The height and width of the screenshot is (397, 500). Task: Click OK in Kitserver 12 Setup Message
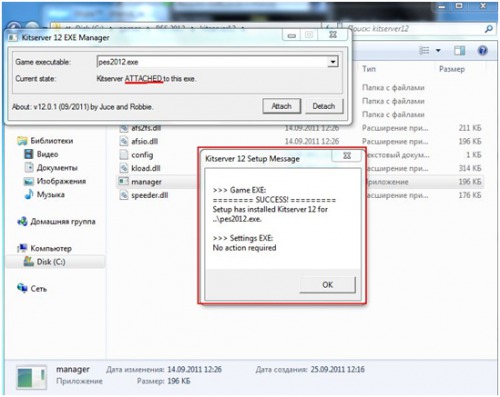(327, 285)
